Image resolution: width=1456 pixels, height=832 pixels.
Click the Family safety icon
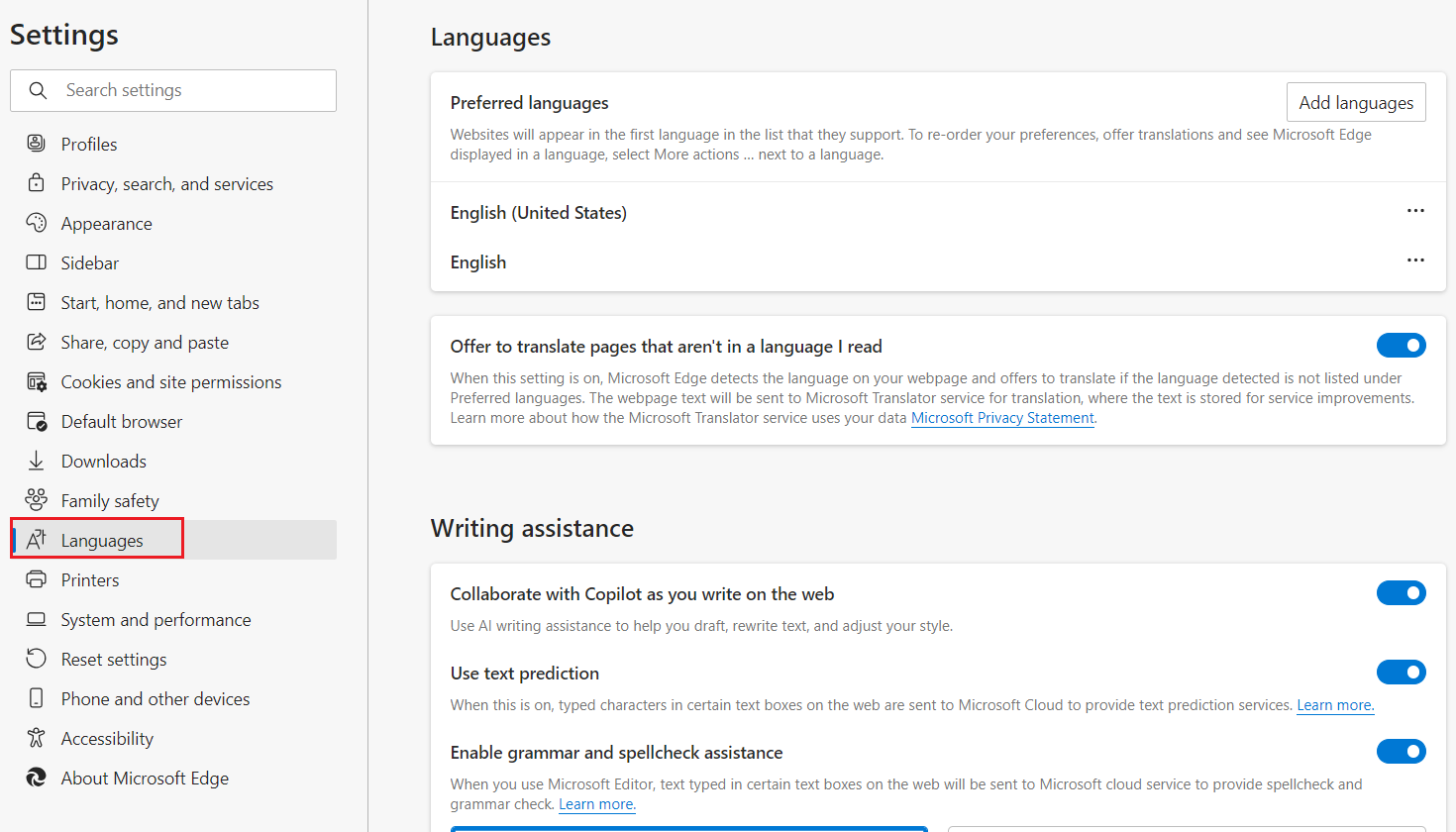37,500
